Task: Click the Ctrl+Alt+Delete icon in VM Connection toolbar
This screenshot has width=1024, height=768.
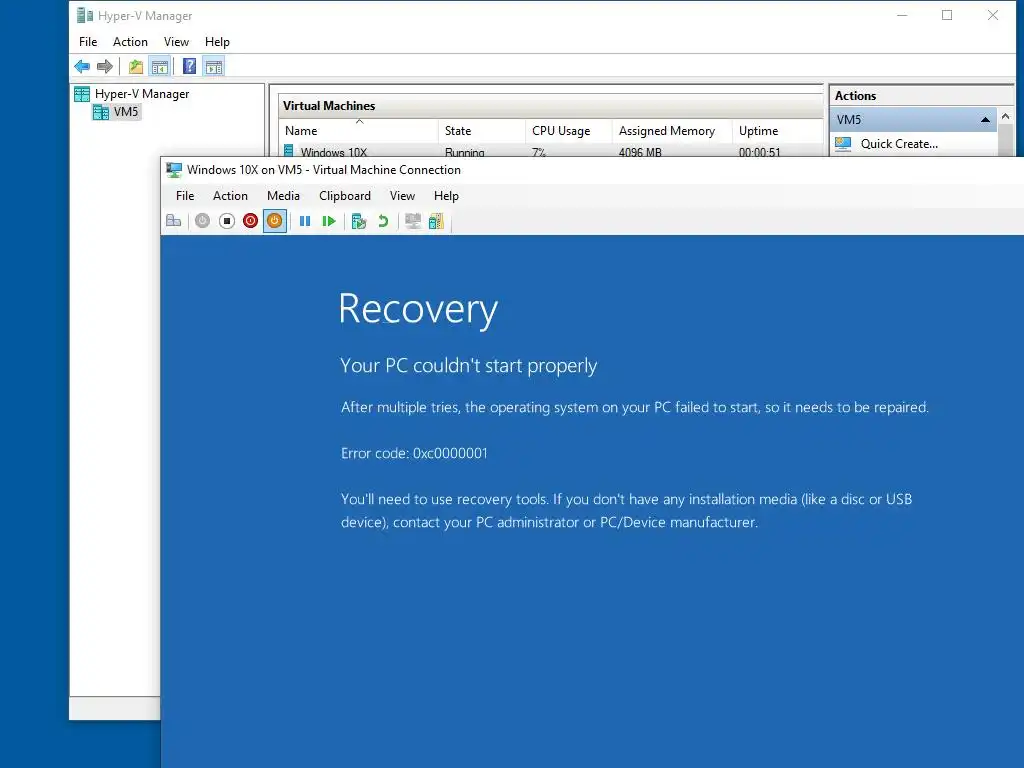Action: click(x=174, y=221)
